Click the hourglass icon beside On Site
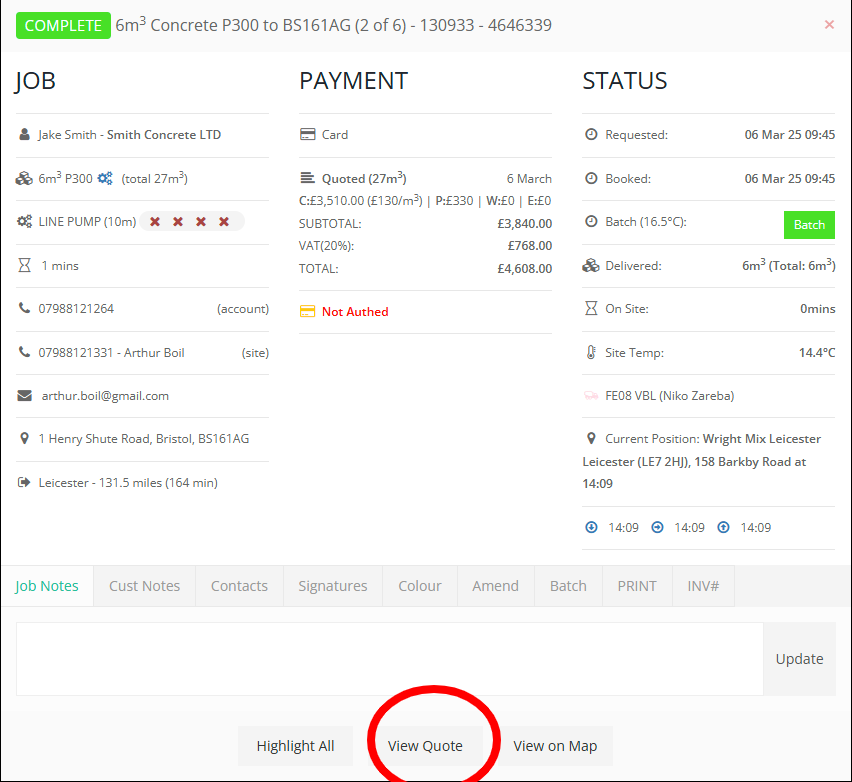Screen dimensions: 852x782 tap(591, 308)
